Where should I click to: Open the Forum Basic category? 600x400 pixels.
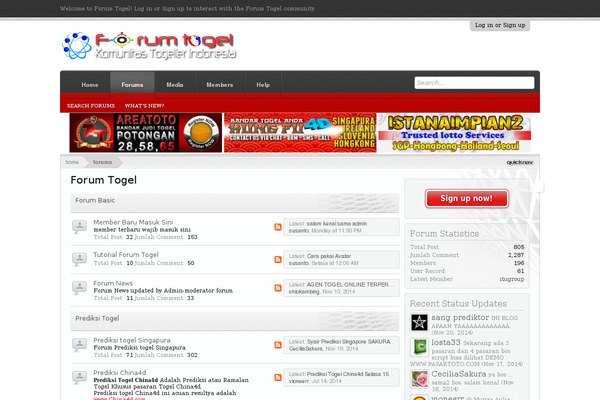point(95,200)
